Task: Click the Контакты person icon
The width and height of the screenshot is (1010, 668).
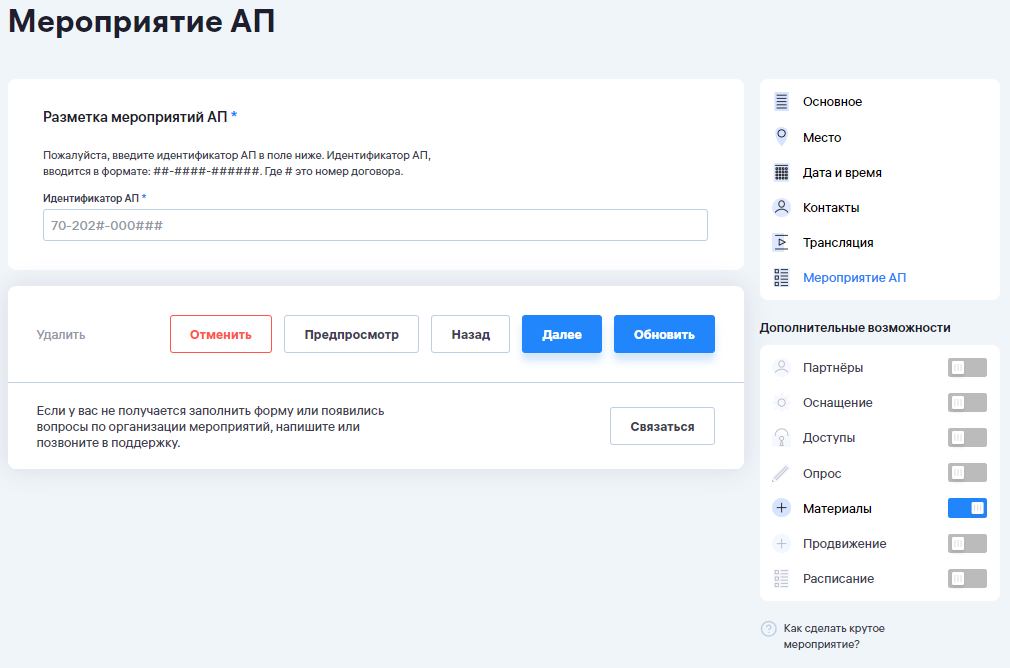Action: [x=781, y=207]
